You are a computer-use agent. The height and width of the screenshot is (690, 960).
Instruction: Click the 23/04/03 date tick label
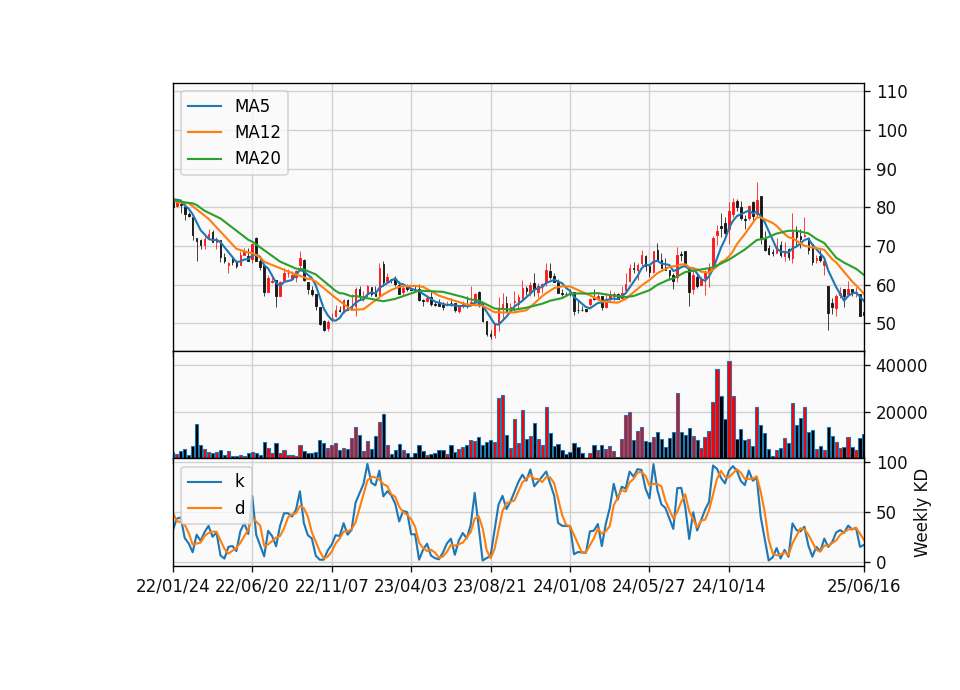tap(411, 586)
